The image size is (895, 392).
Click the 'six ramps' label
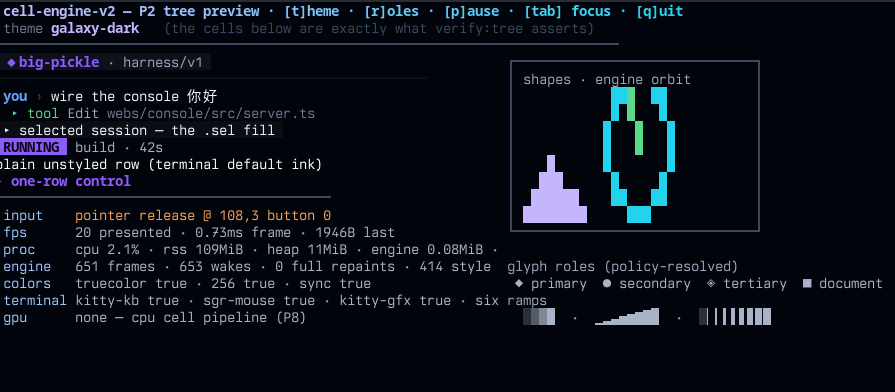coord(511,301)
